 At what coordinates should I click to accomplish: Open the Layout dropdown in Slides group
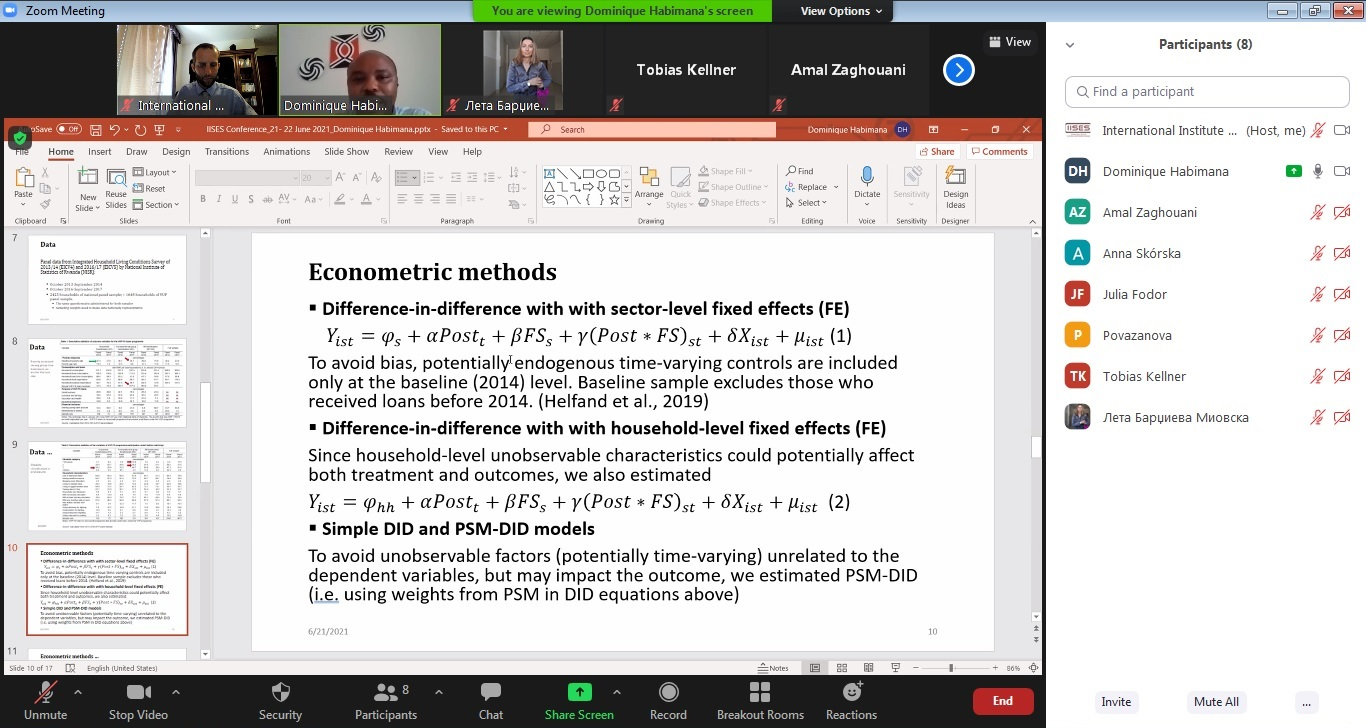[x=154, y=172]
